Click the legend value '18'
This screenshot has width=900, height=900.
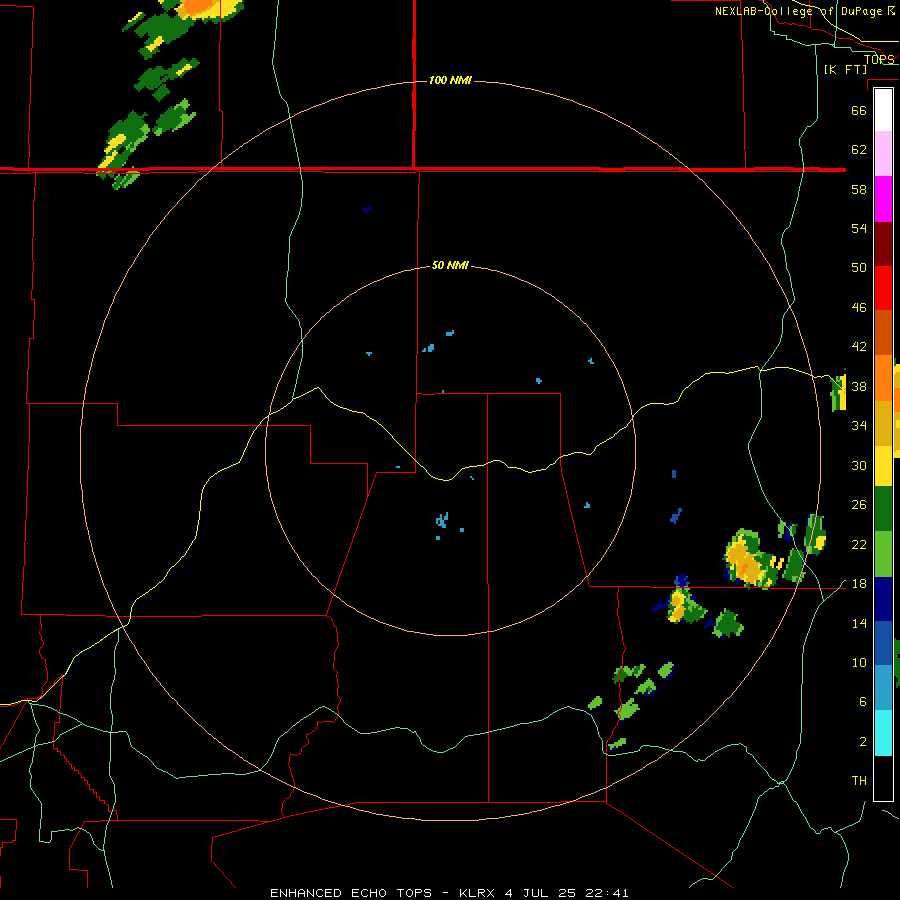point(859,584)
